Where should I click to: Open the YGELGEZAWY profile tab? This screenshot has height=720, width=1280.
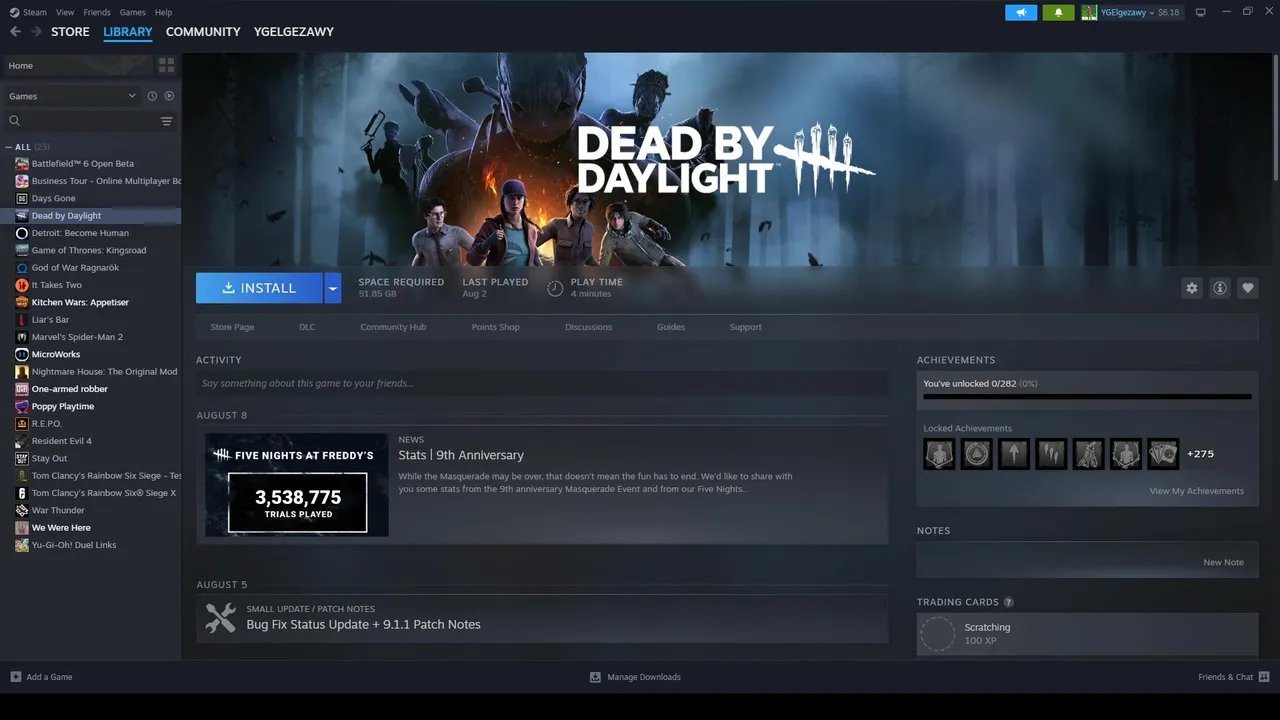coord(294,32)
